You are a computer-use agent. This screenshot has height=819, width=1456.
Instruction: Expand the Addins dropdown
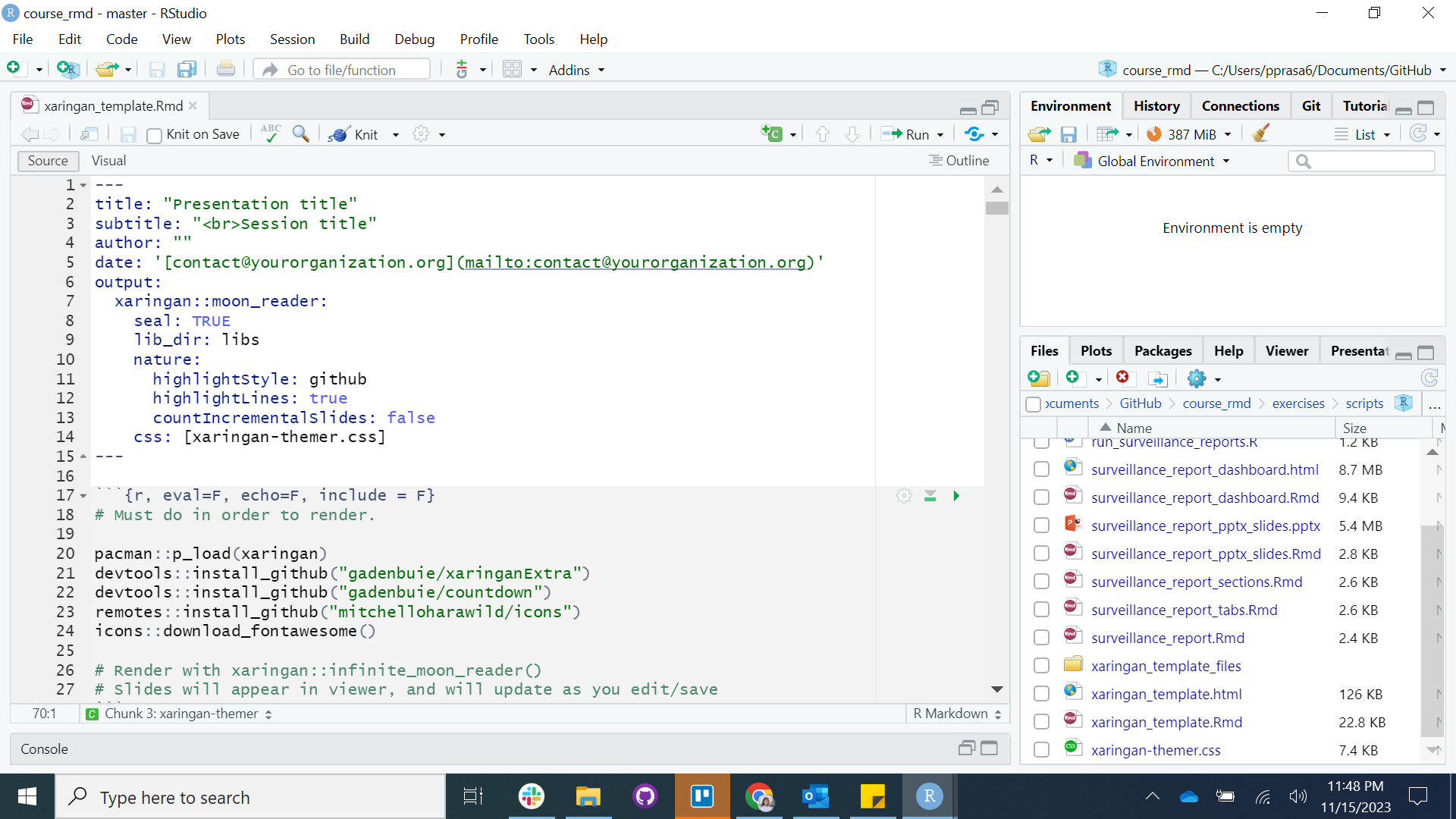tap(576, 70)
